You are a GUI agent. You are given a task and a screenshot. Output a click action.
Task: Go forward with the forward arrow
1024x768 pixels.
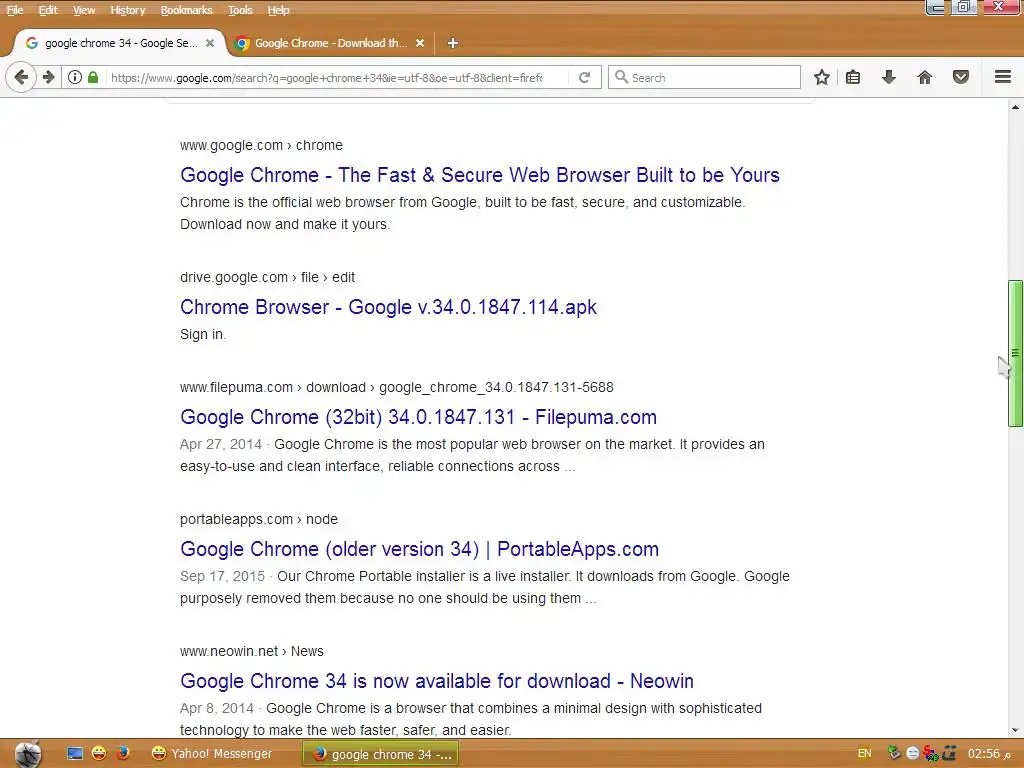coord(49,77)
